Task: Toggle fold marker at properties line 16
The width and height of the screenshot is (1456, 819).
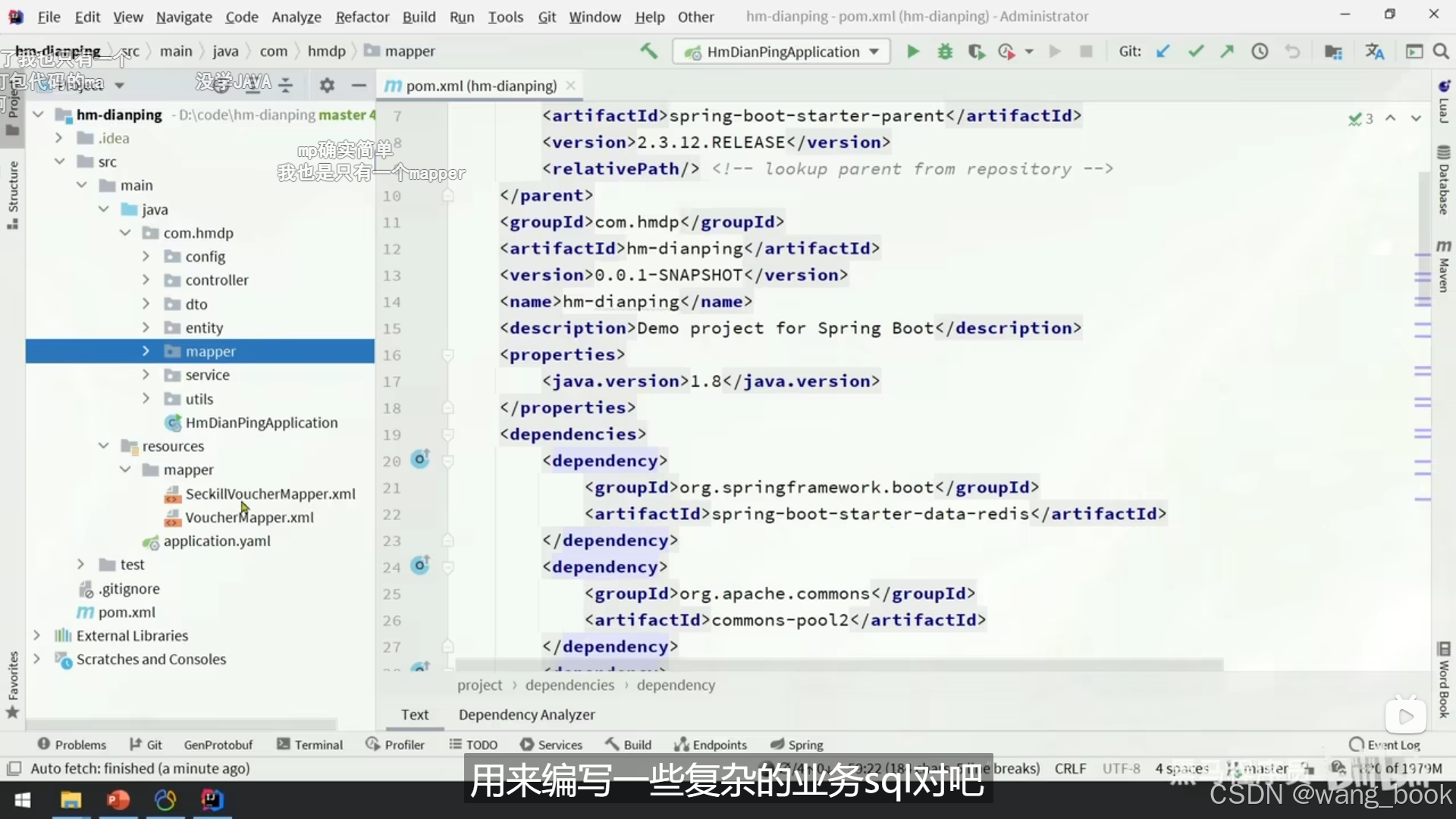Action: tap(448, 355)
